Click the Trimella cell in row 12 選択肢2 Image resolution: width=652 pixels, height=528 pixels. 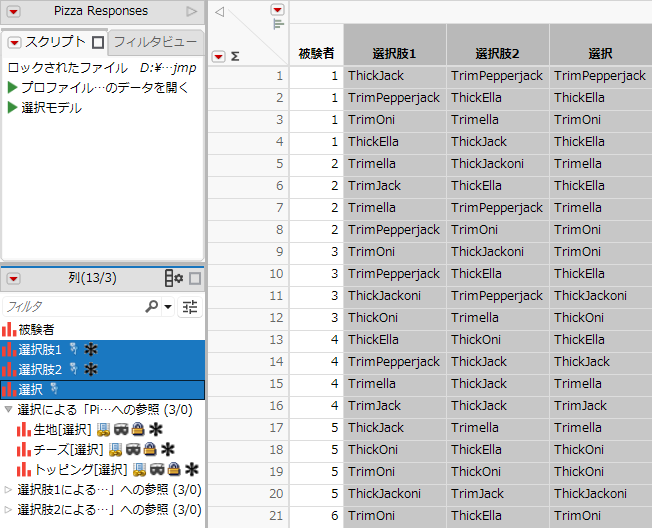pos(498,318)
